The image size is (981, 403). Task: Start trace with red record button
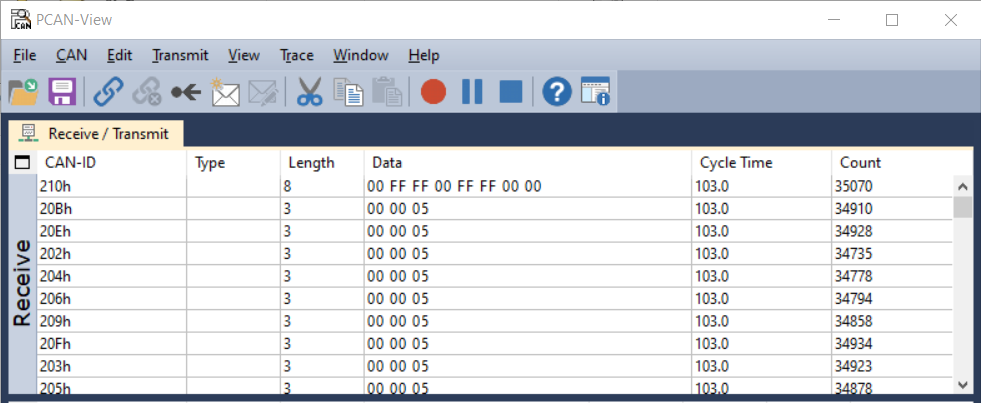(433, 92)
